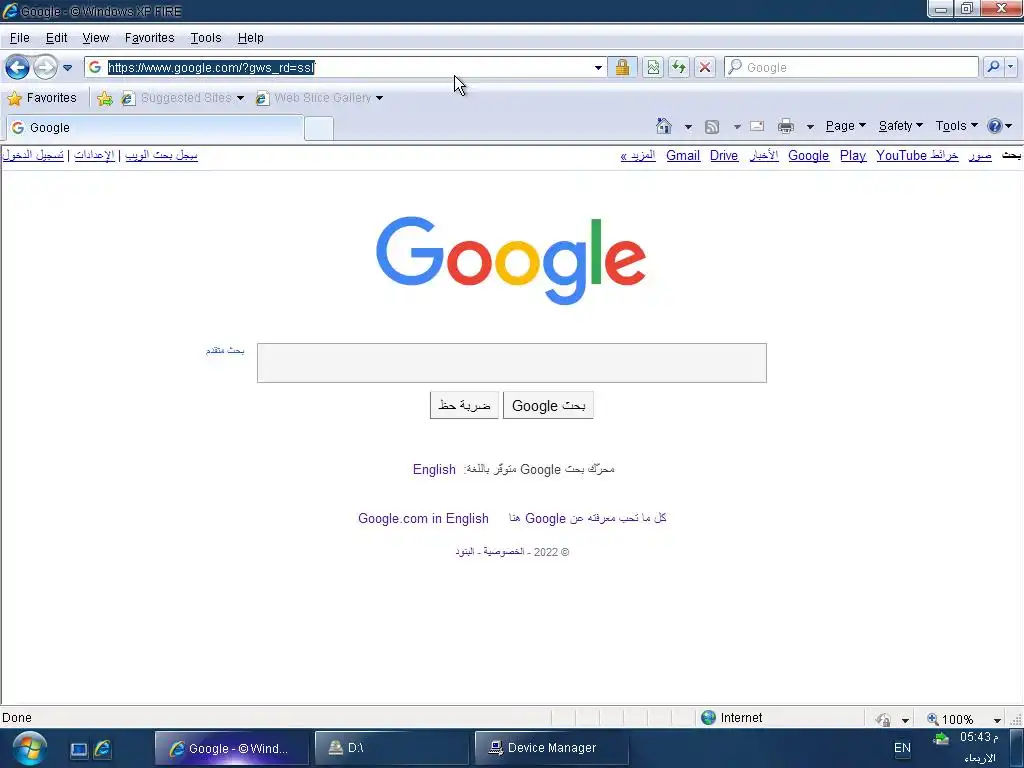This screenshot has width=1024, height=768.
Task: Click the Internet zone globe icon
Action: [708, 718]
